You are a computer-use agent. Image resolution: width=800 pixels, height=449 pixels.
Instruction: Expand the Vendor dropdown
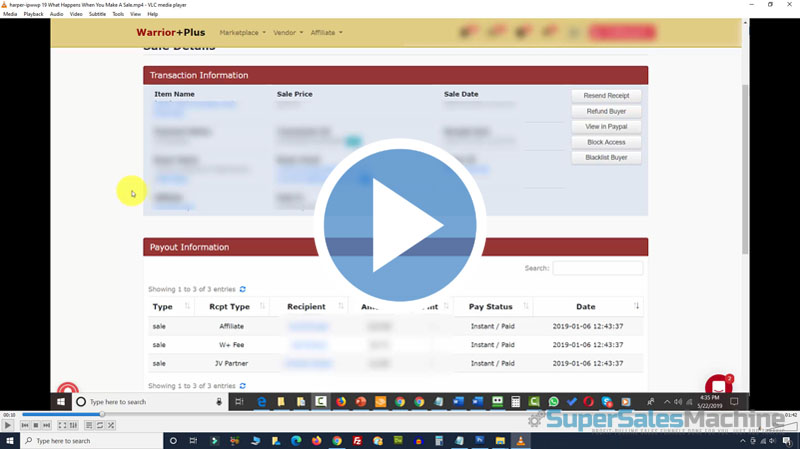(287, 33)
